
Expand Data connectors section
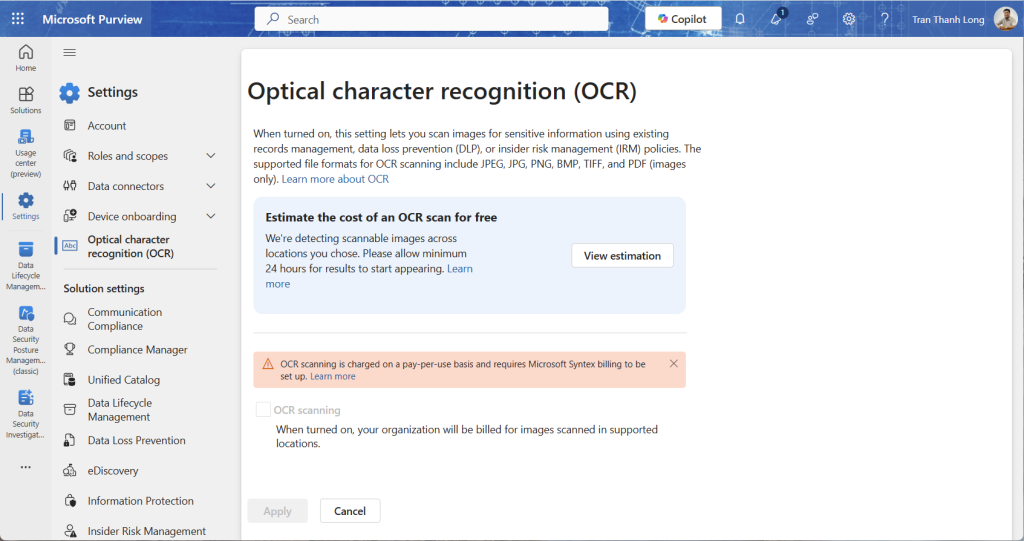coord(211,186)
